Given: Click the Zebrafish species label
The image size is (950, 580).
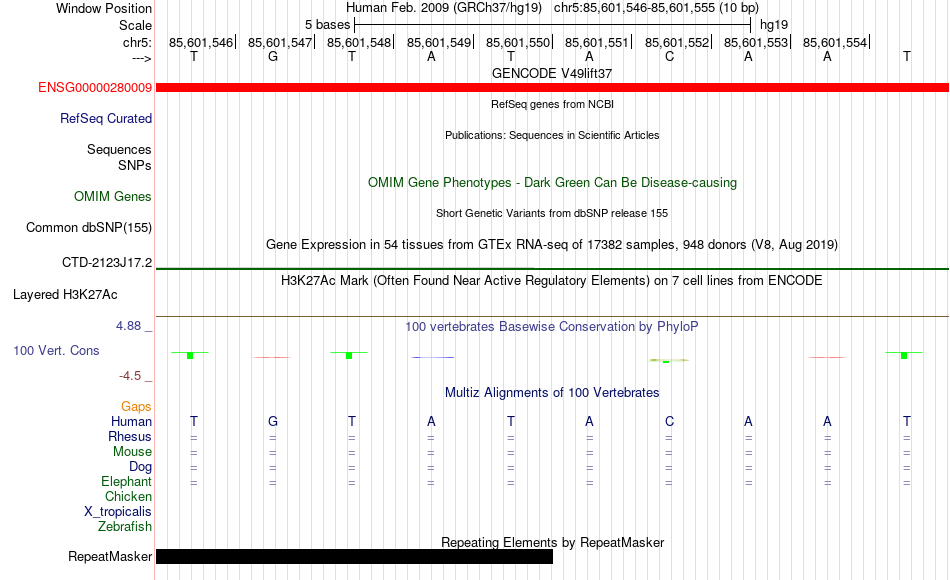Looking at the screenshot, I should [x=125, y=527].
